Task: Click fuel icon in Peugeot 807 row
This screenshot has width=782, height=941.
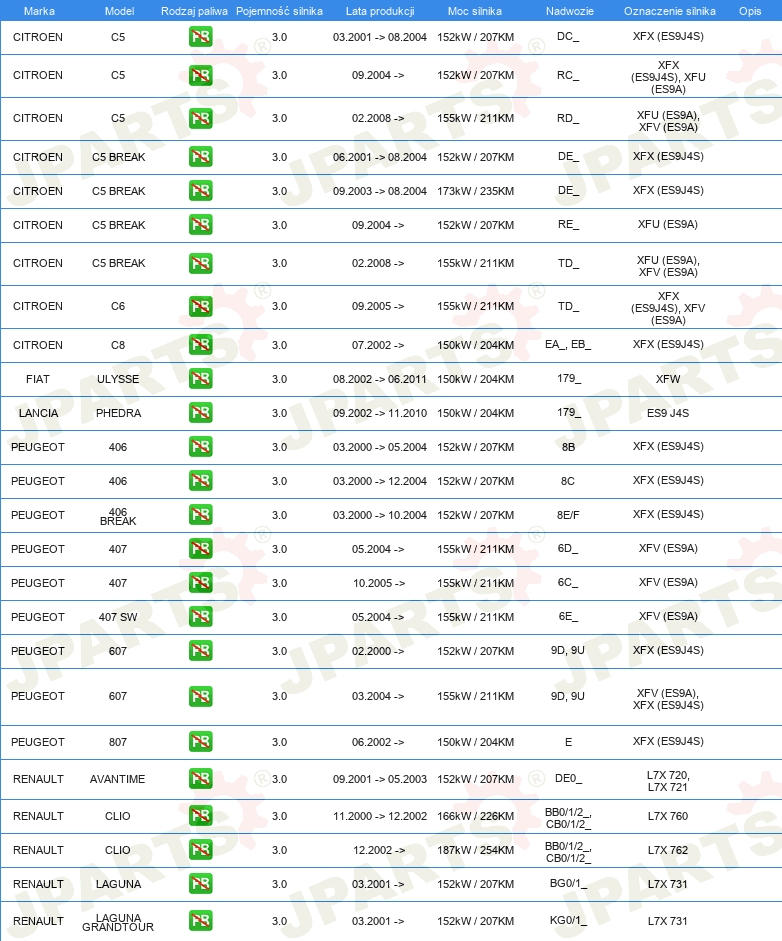Action: click(200, 742)
